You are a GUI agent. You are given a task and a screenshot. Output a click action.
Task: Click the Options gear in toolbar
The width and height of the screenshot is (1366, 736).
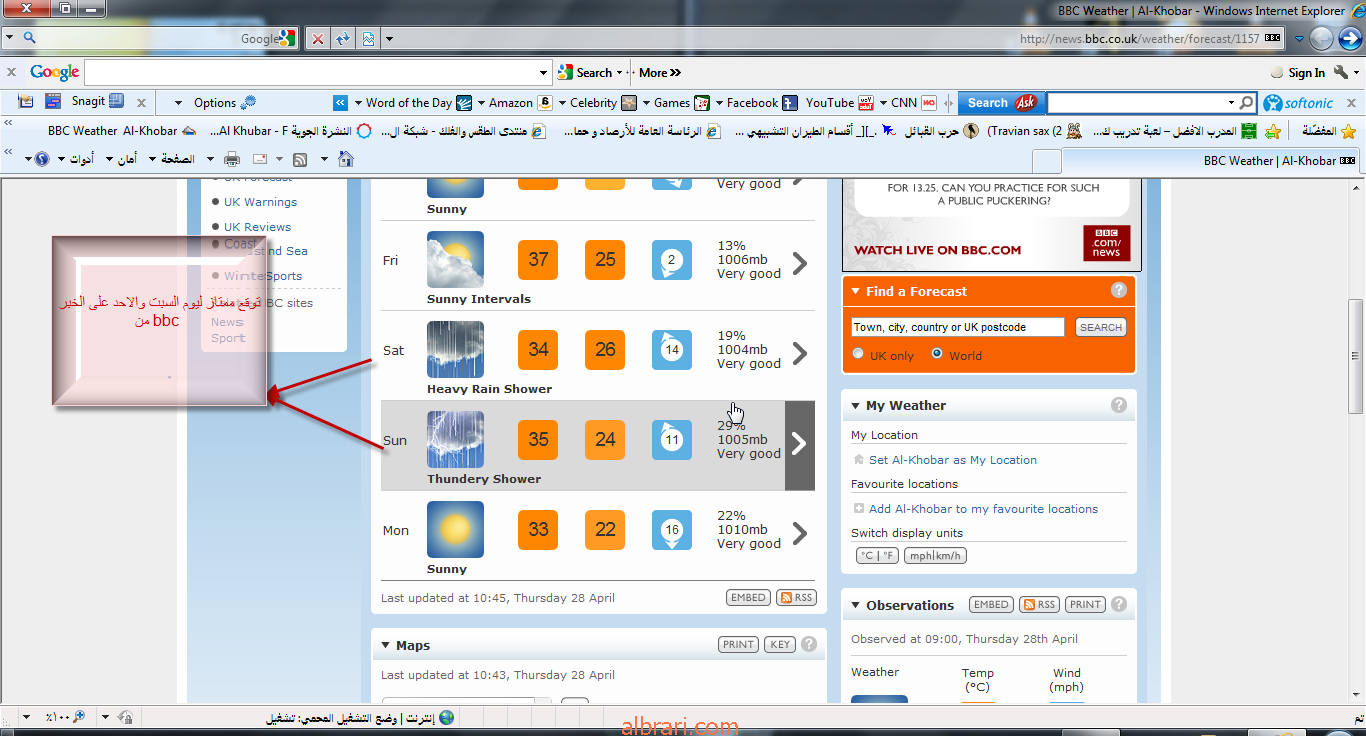(248, 102)
